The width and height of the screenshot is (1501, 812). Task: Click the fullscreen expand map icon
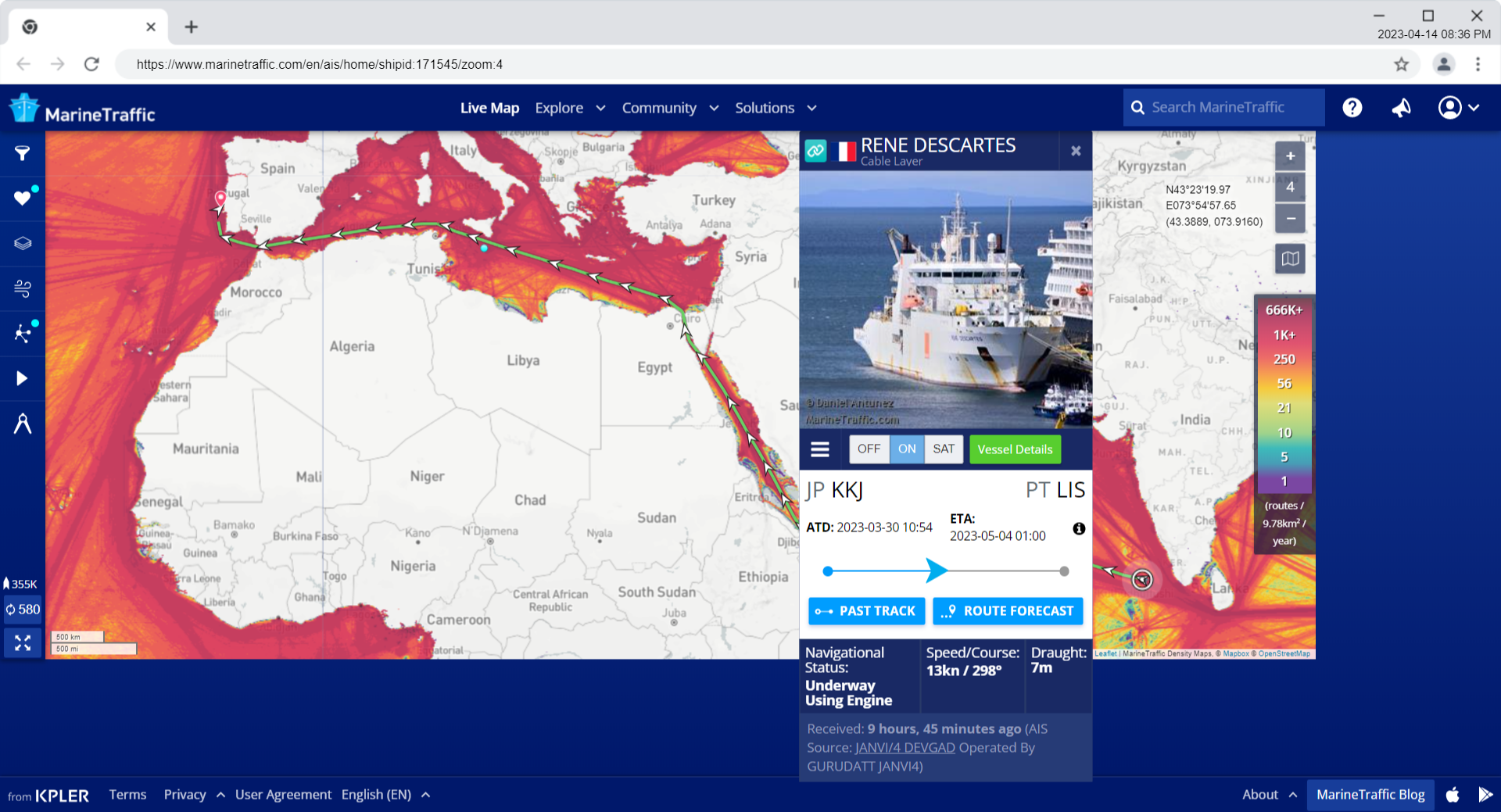[23, 642]
